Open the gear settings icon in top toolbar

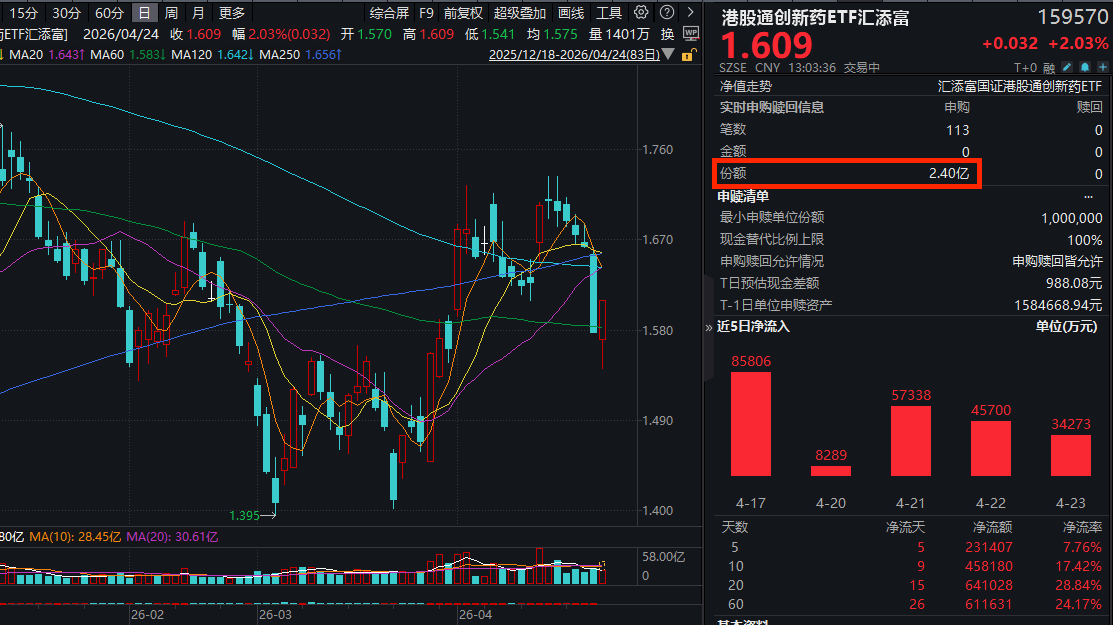click(640, 13)
